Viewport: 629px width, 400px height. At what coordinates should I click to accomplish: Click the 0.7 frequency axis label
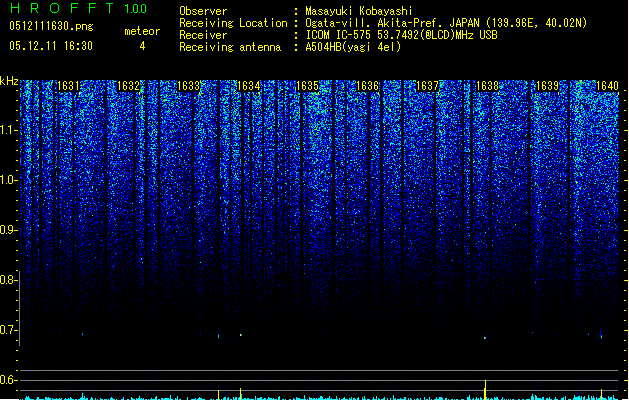click(8, 330)
